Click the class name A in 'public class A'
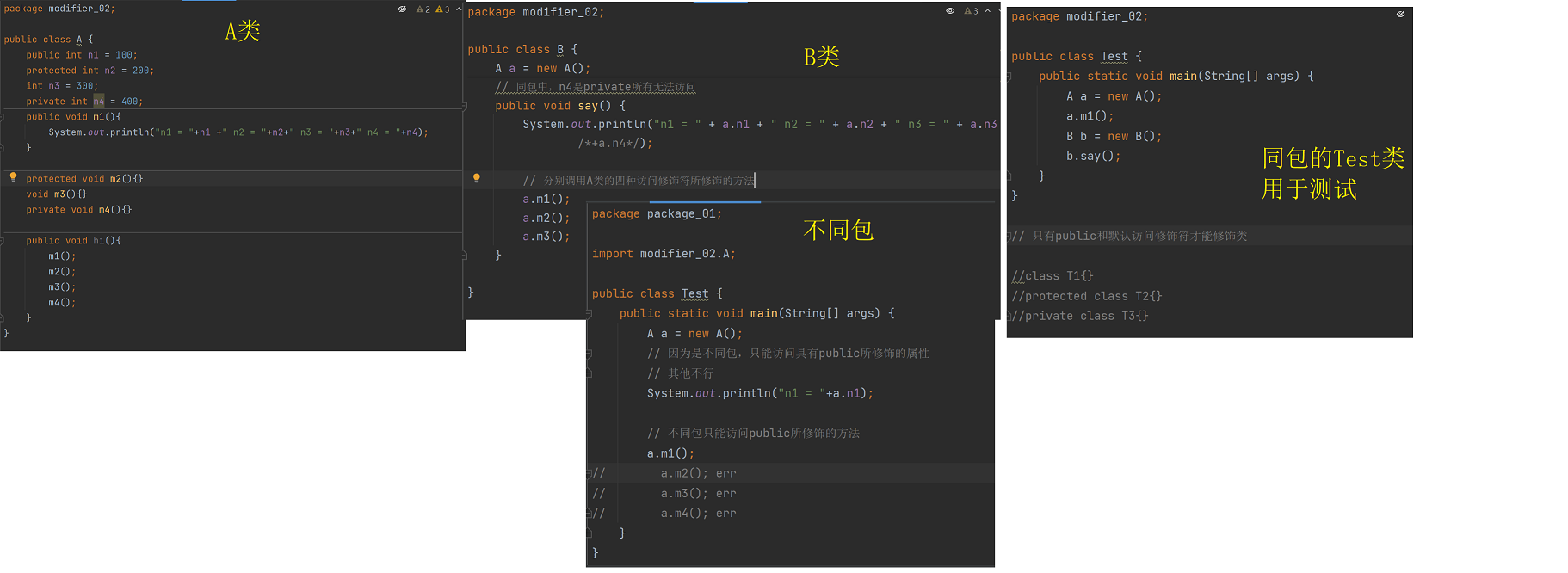Image resolution: width=1568 pixels, height=573 pixels. pyautogui.click(x=79, y=40)
